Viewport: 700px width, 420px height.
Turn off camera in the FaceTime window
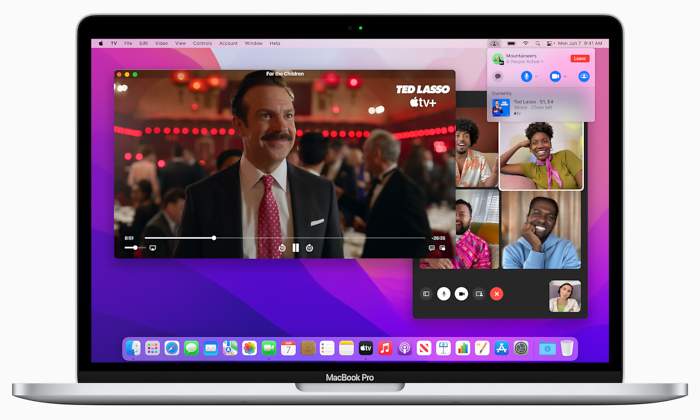click(461, 293)
